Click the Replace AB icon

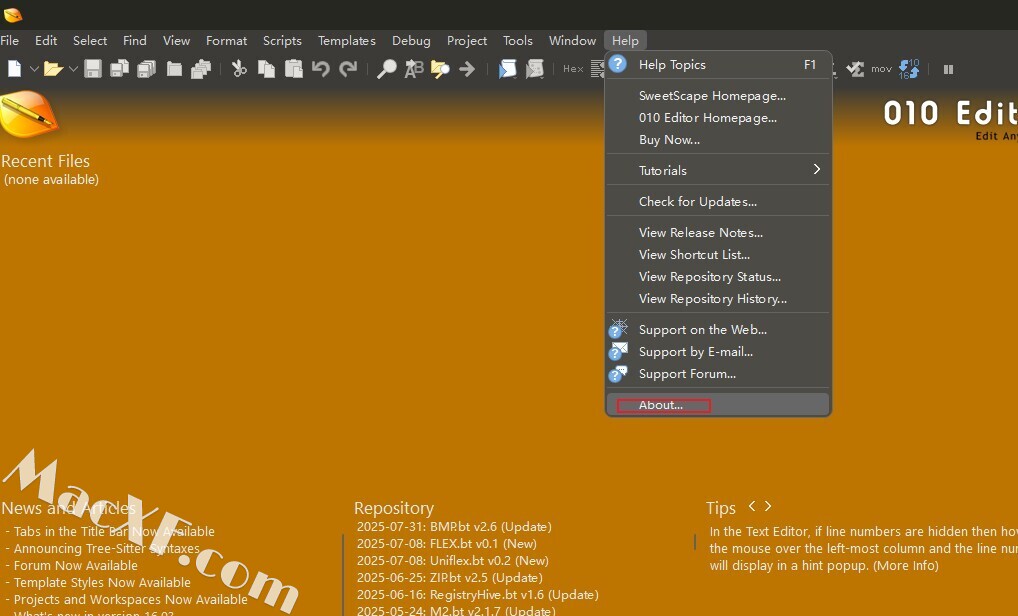point(414,69)
